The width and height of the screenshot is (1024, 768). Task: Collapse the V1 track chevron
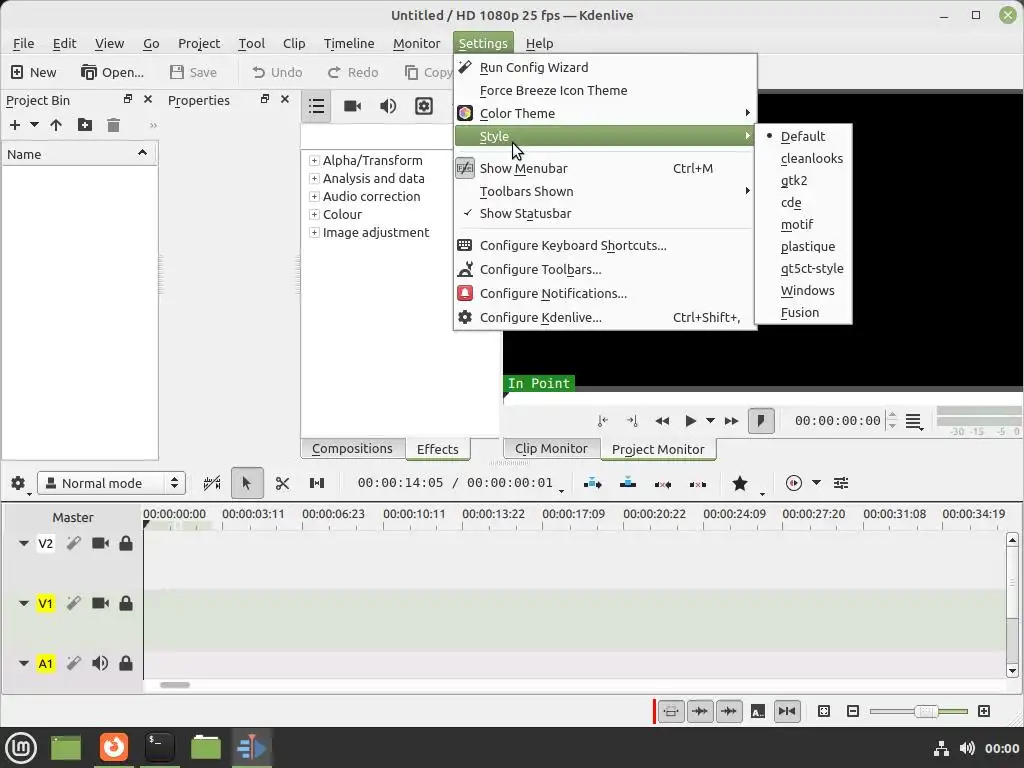coord(24,603)
